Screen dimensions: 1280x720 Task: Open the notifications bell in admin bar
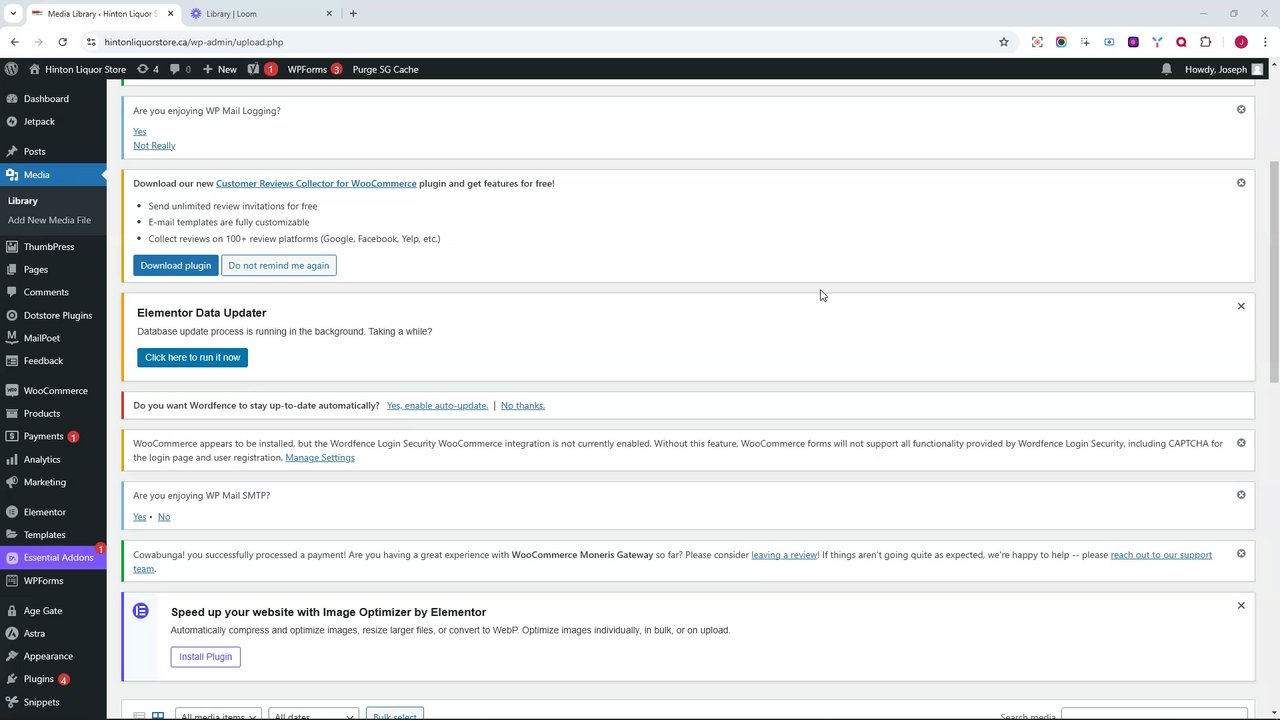(1166, 69)
